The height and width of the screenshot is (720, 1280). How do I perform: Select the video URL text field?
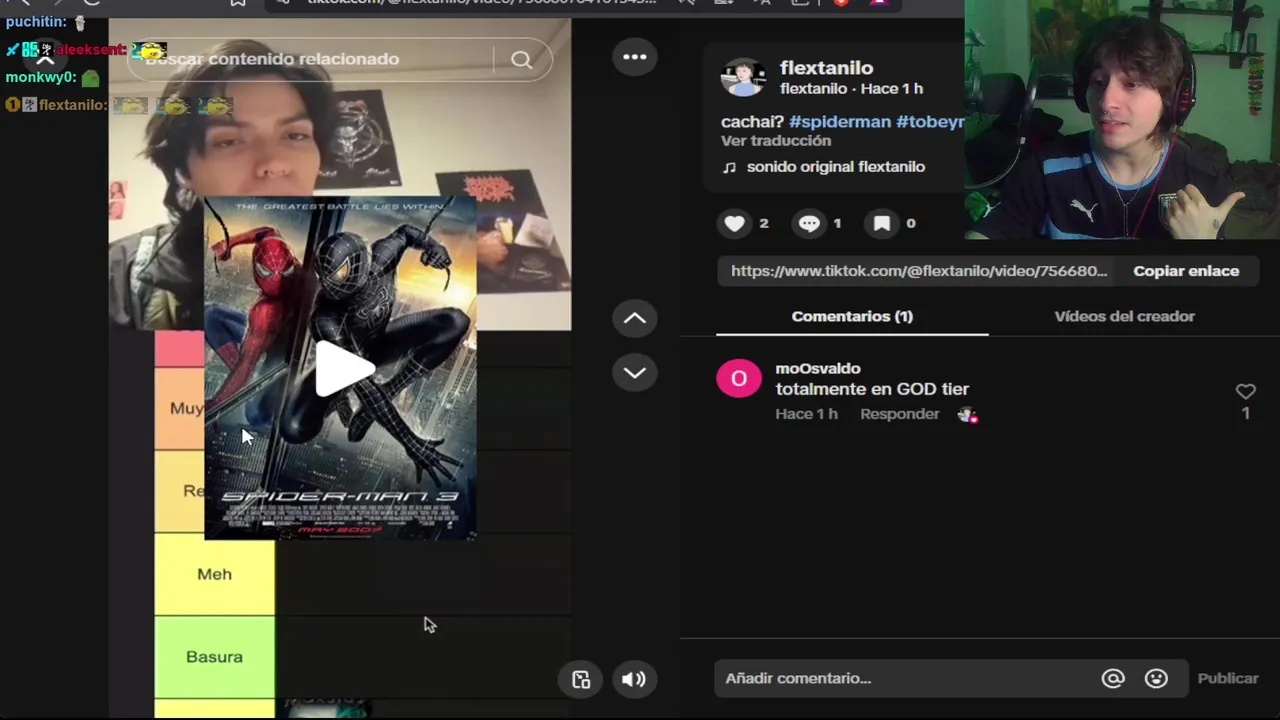(x=919, y=271)
